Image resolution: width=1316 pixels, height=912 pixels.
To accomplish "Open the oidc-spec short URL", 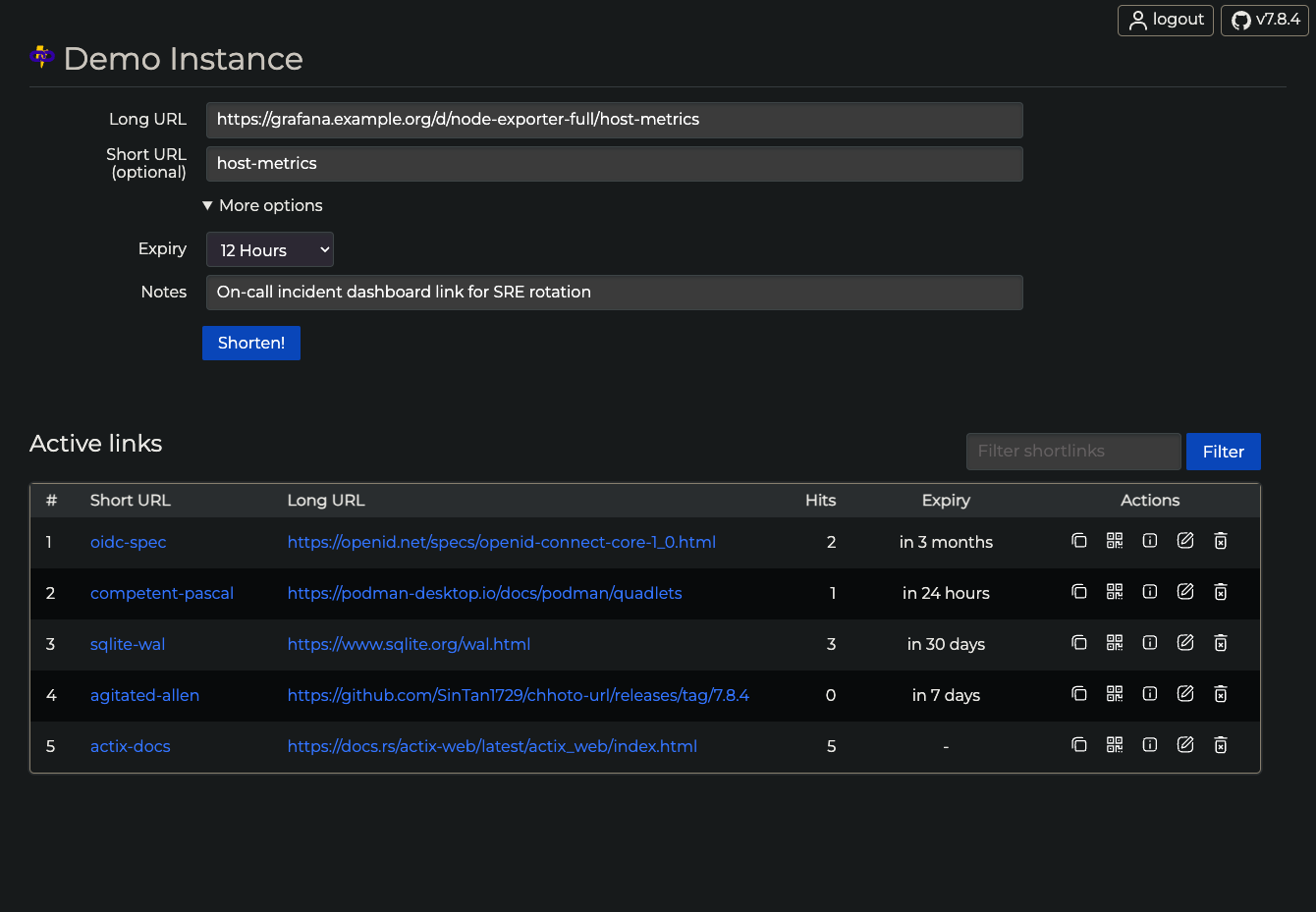I will 129,542.
